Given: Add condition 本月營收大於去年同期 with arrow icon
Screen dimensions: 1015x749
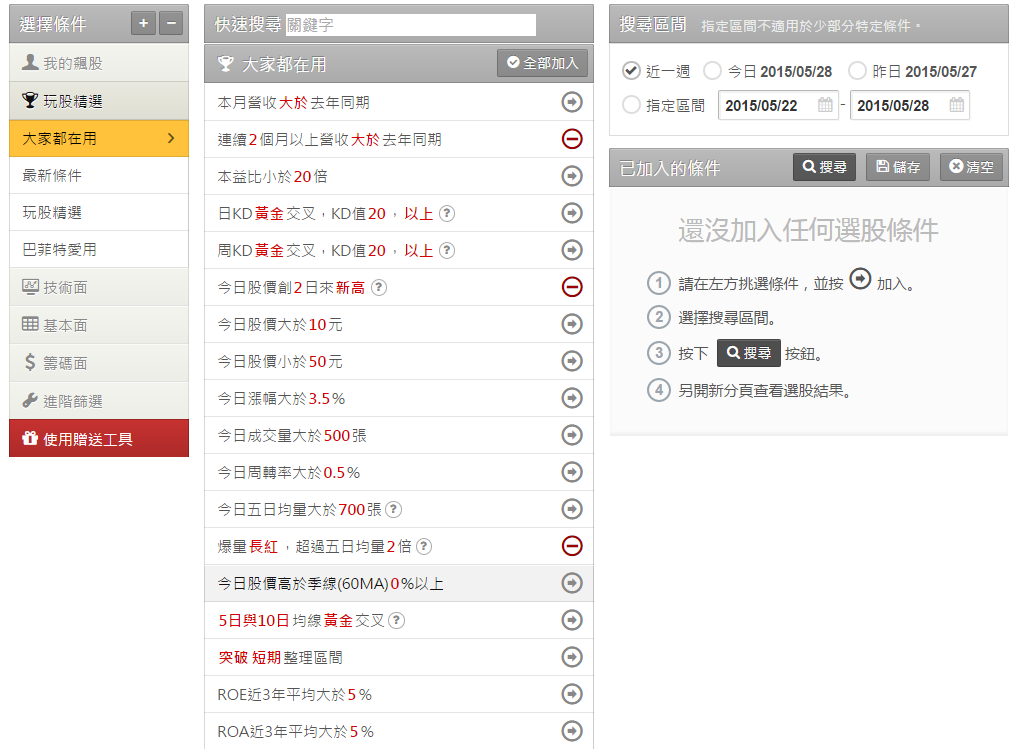Looking at the screenshot, I should tap(572, 102).
